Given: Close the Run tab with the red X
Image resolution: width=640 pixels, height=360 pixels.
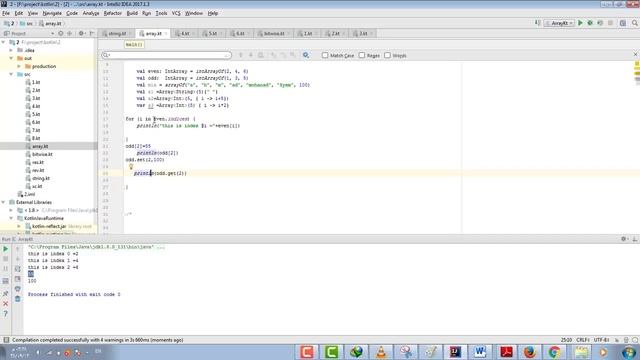Looking at the screenshot, I should tap(6, 304).
